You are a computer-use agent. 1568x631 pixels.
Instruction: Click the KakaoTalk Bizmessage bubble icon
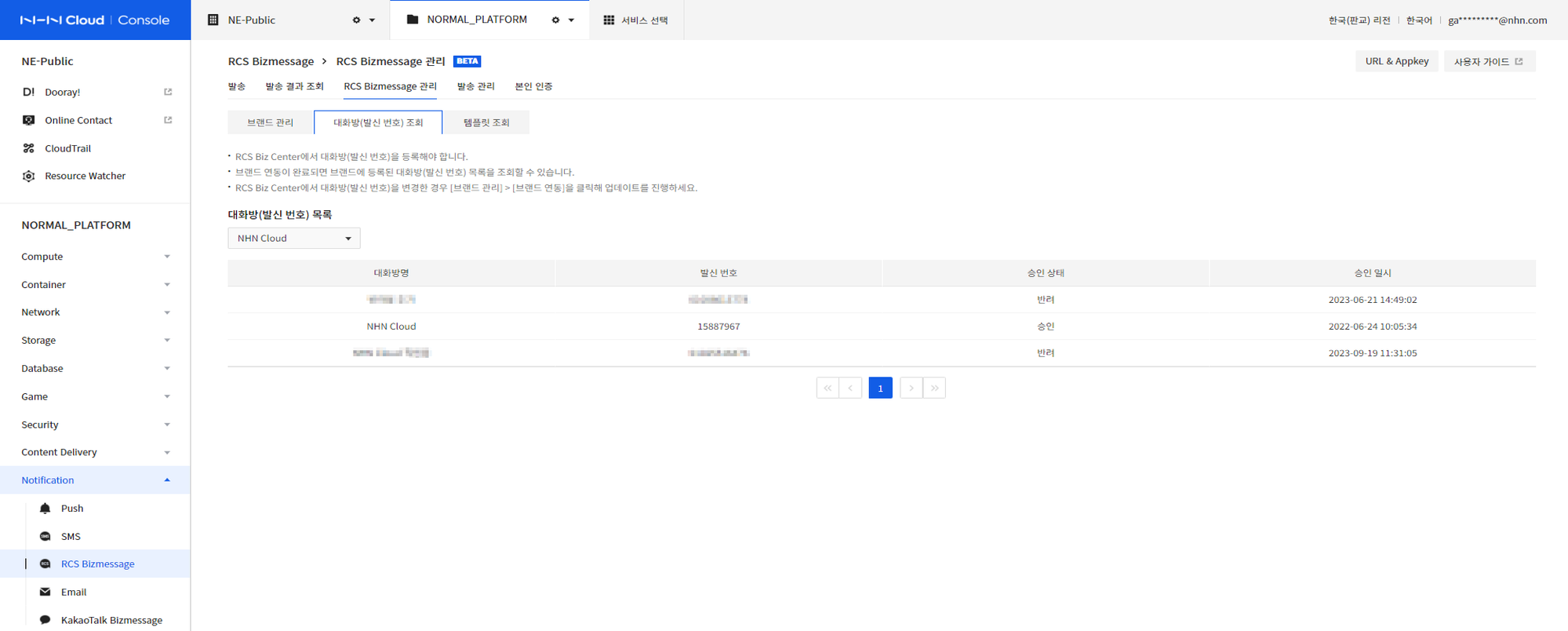pos(45,620)
